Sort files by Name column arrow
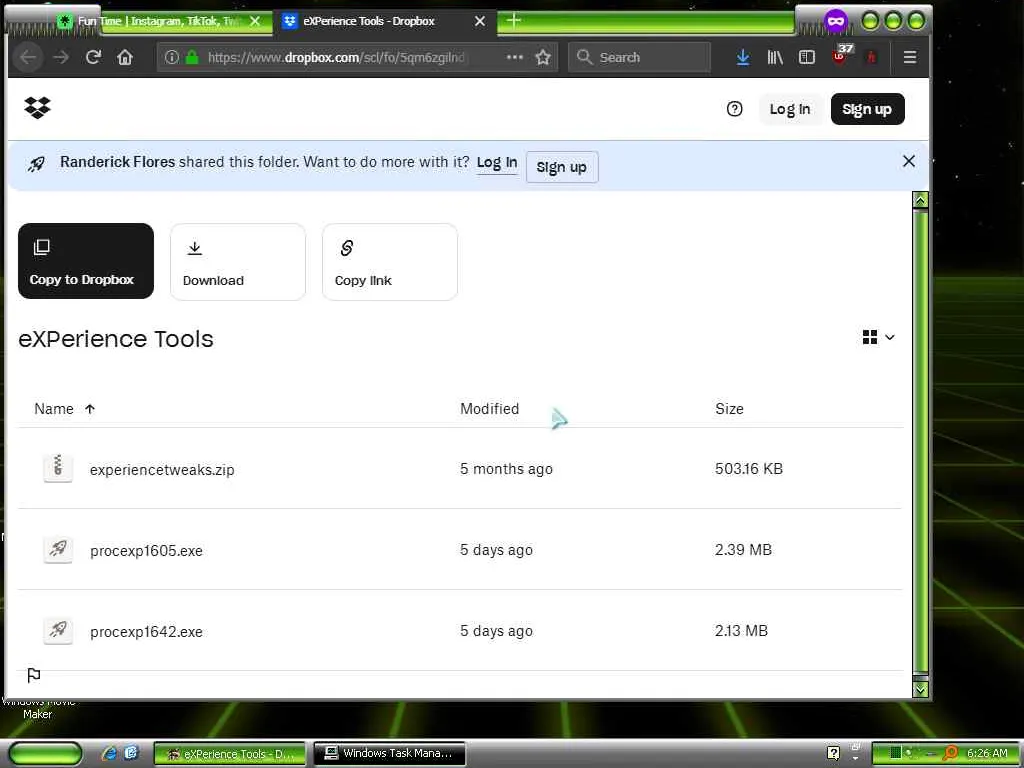The height and width of the screenshot is (768, 1024). [x=90, y=409]
